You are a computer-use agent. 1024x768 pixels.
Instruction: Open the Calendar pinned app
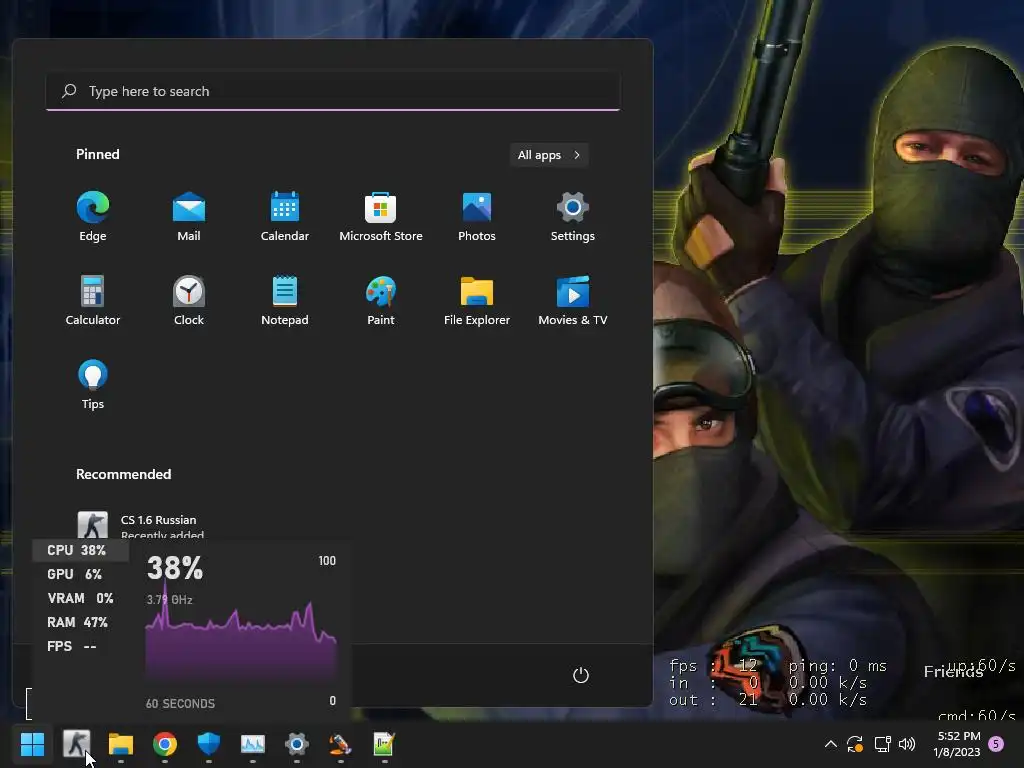pyautogui.click(x=285, y=217)
